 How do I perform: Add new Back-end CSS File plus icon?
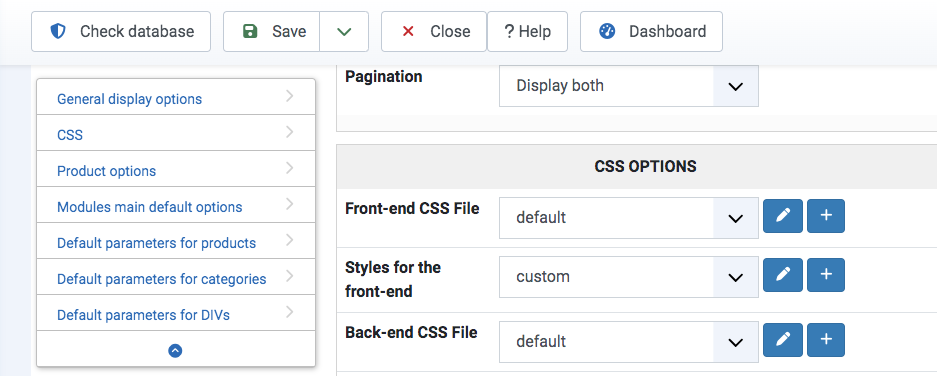(826, 340)
